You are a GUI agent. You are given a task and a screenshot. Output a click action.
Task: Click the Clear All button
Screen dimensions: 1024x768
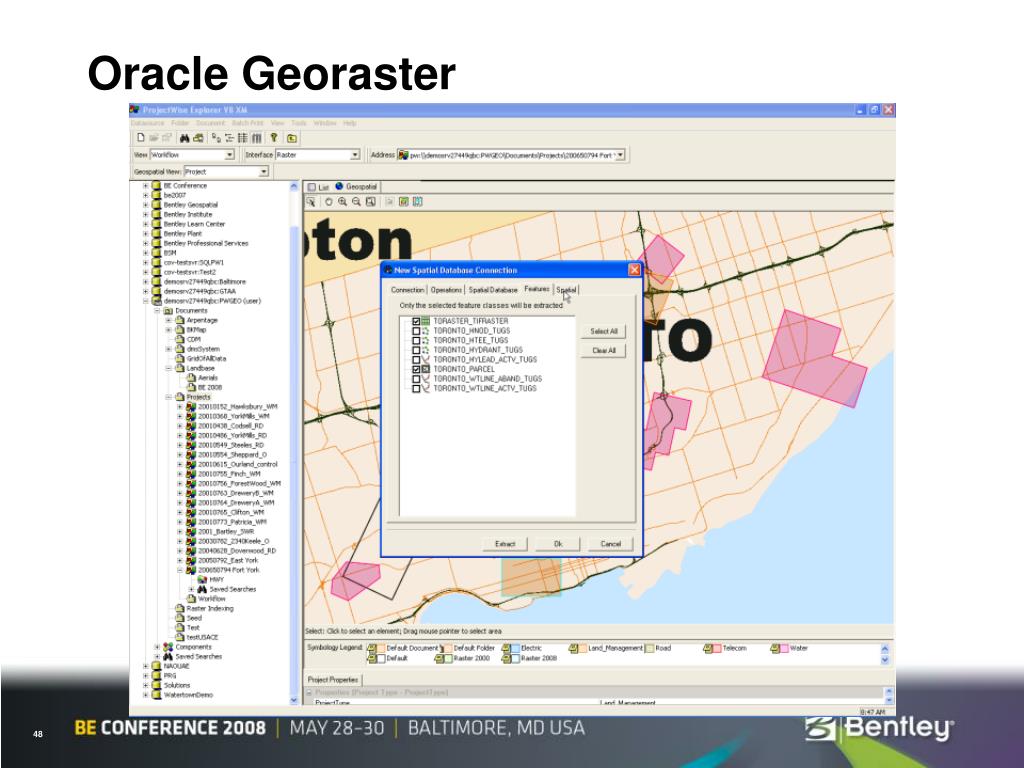(603, 351)
